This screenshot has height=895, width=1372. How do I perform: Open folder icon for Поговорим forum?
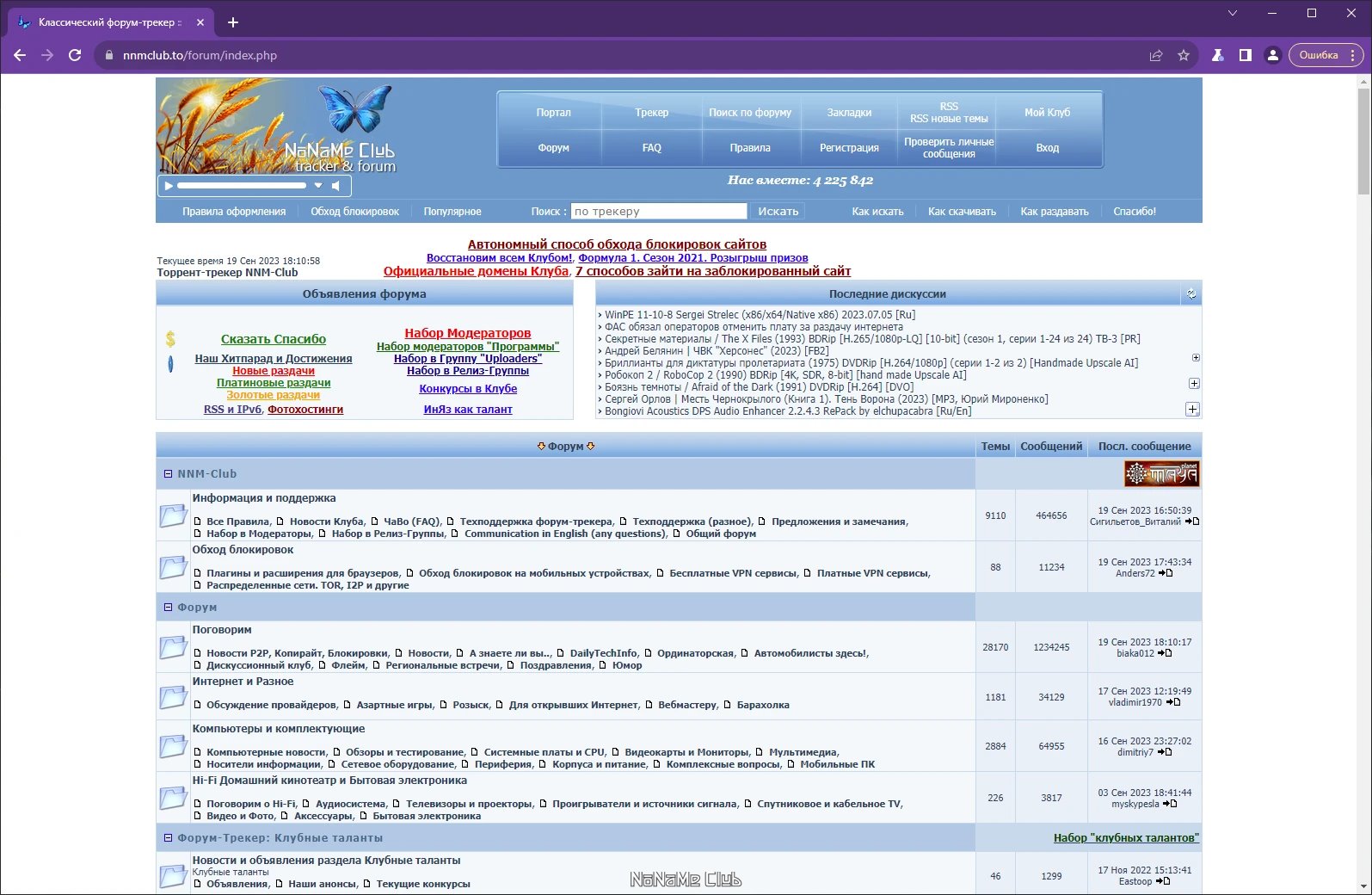(x=173, y=647)
